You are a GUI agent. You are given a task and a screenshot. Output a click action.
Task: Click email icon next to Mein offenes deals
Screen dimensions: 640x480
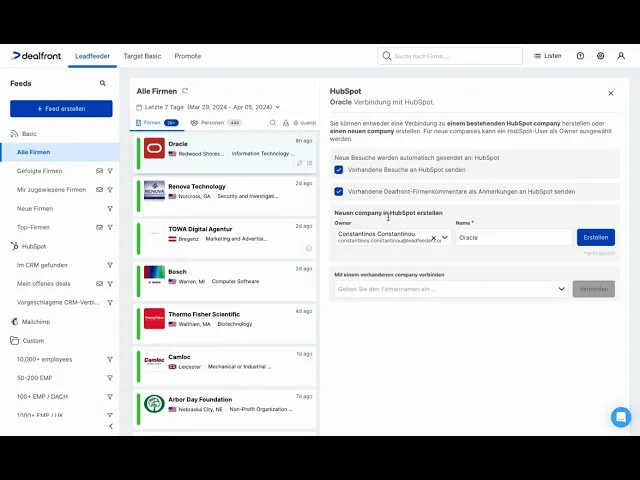pos(99,284)
